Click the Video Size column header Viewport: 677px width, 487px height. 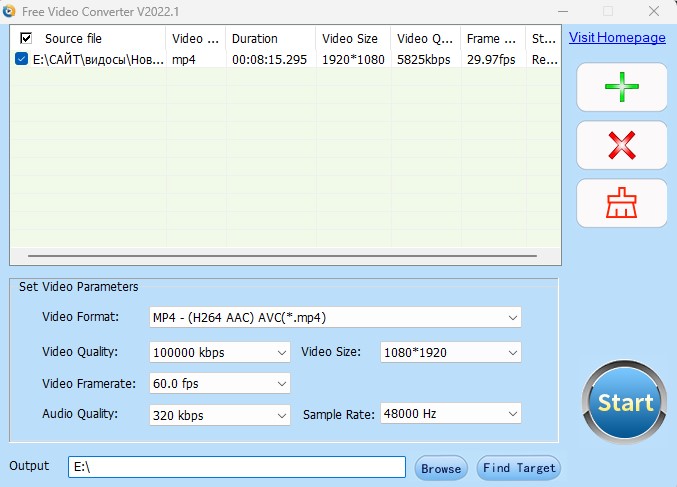tap(353, 38)
